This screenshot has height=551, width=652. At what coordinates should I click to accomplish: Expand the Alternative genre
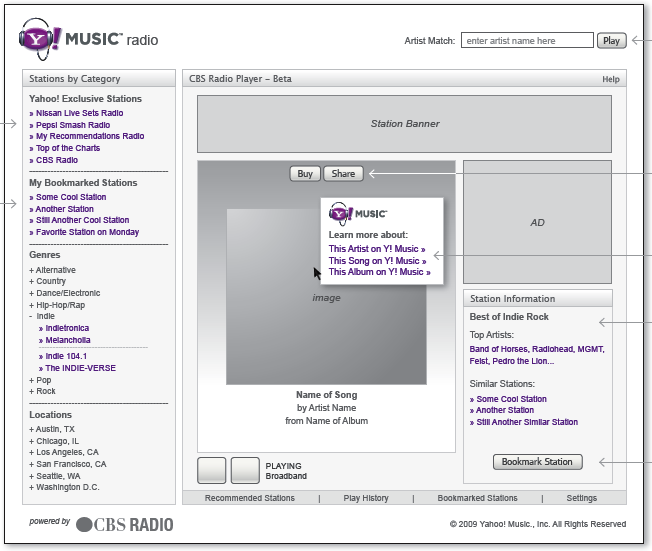[52, 270]
